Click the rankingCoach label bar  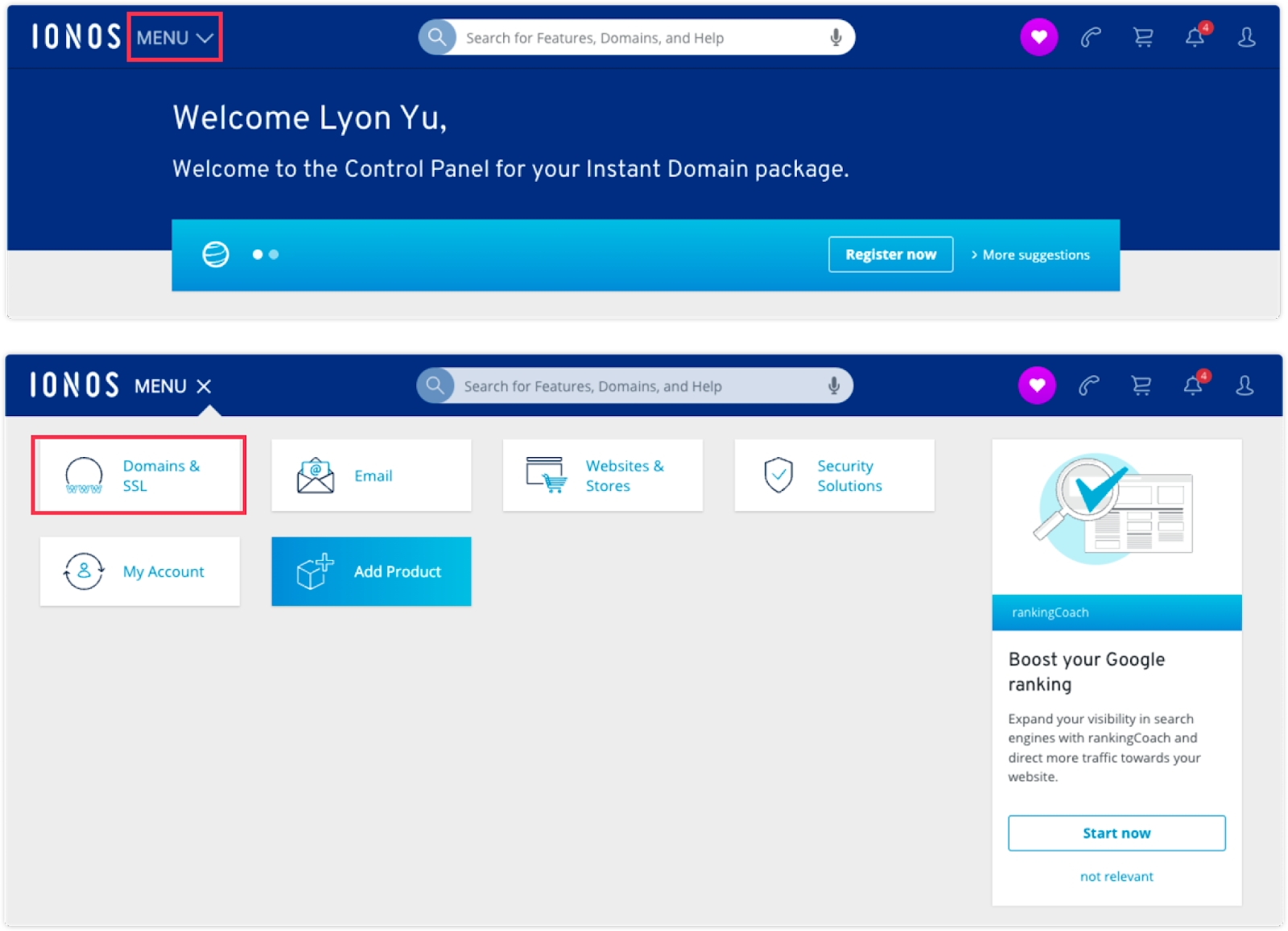pyautogui.click(x=1117, y=612)
